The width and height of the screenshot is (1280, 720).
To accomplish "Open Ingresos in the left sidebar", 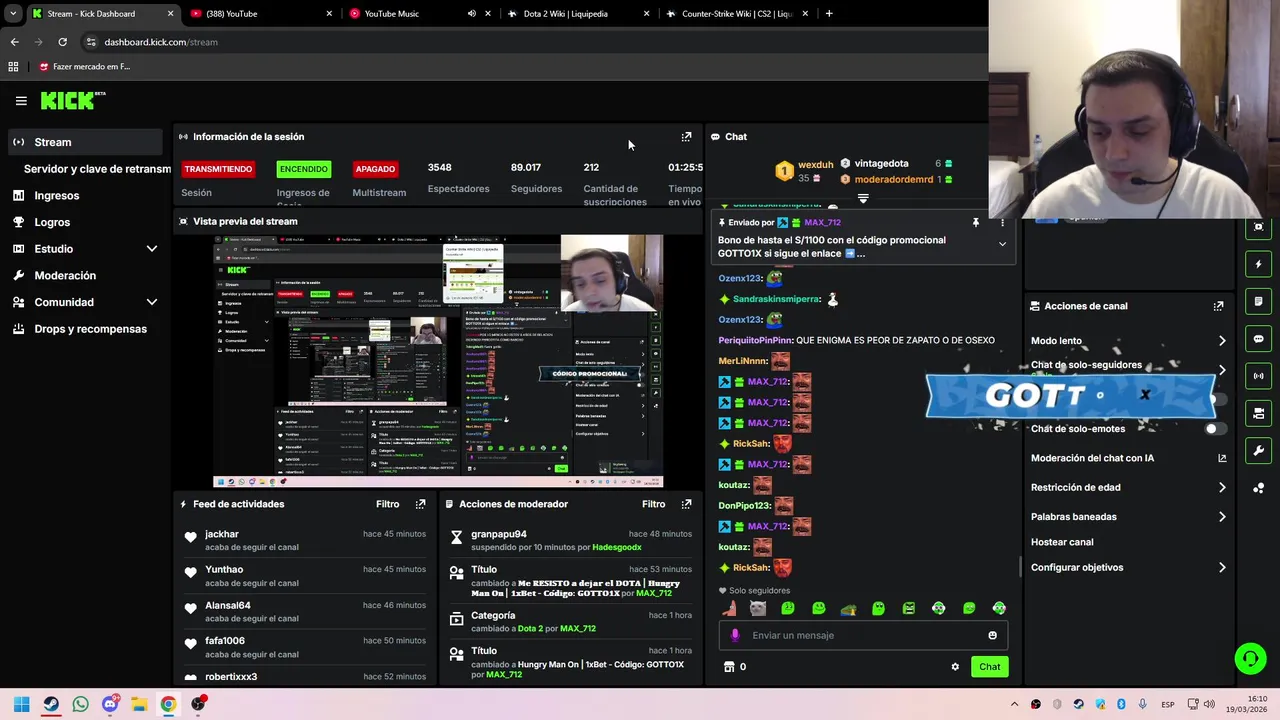I will point(57,196).
